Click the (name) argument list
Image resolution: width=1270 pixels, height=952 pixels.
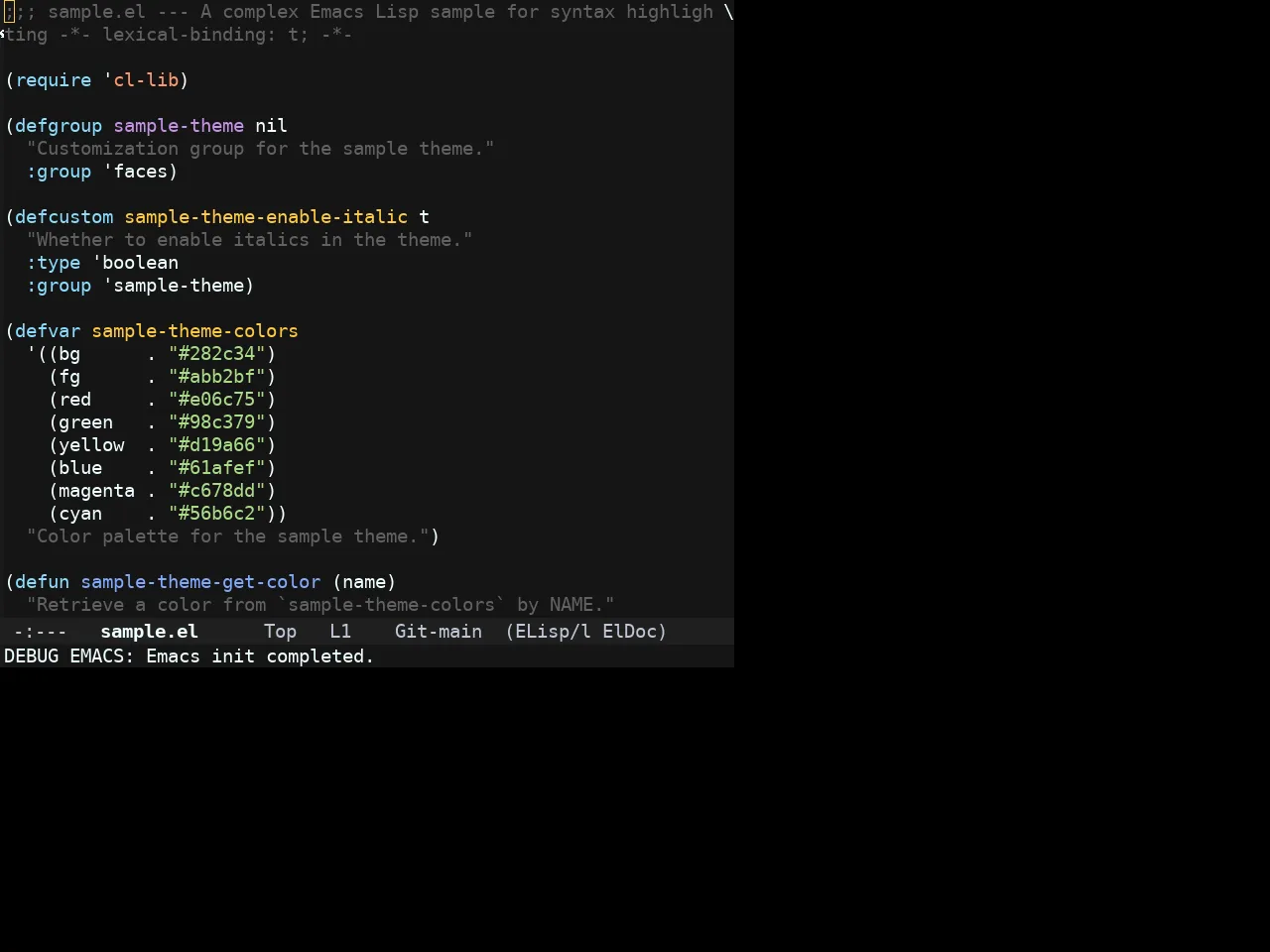point(364,582)
